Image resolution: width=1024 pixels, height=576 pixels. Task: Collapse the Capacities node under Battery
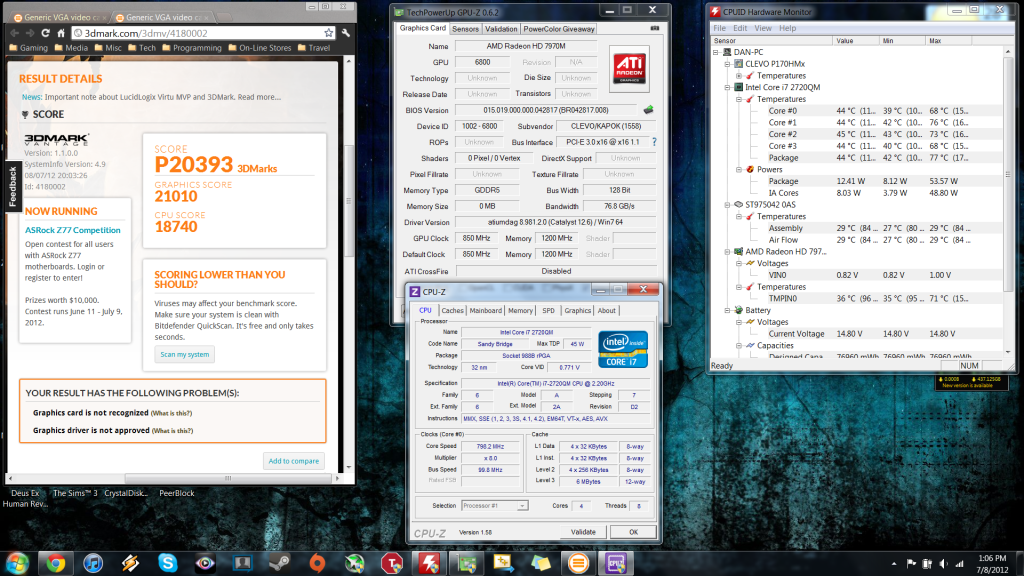point(739,346)
